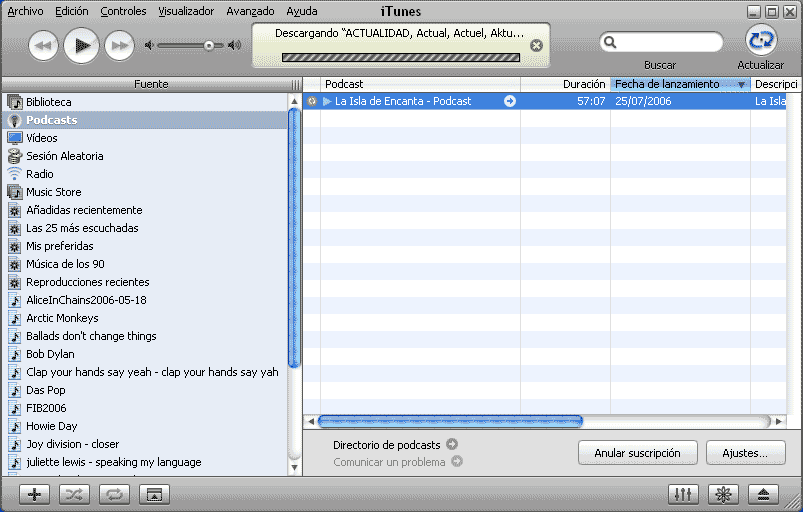Cancel the podcast download in progress
The width and height of the screenshot is (803, 512).
(536, 46)
